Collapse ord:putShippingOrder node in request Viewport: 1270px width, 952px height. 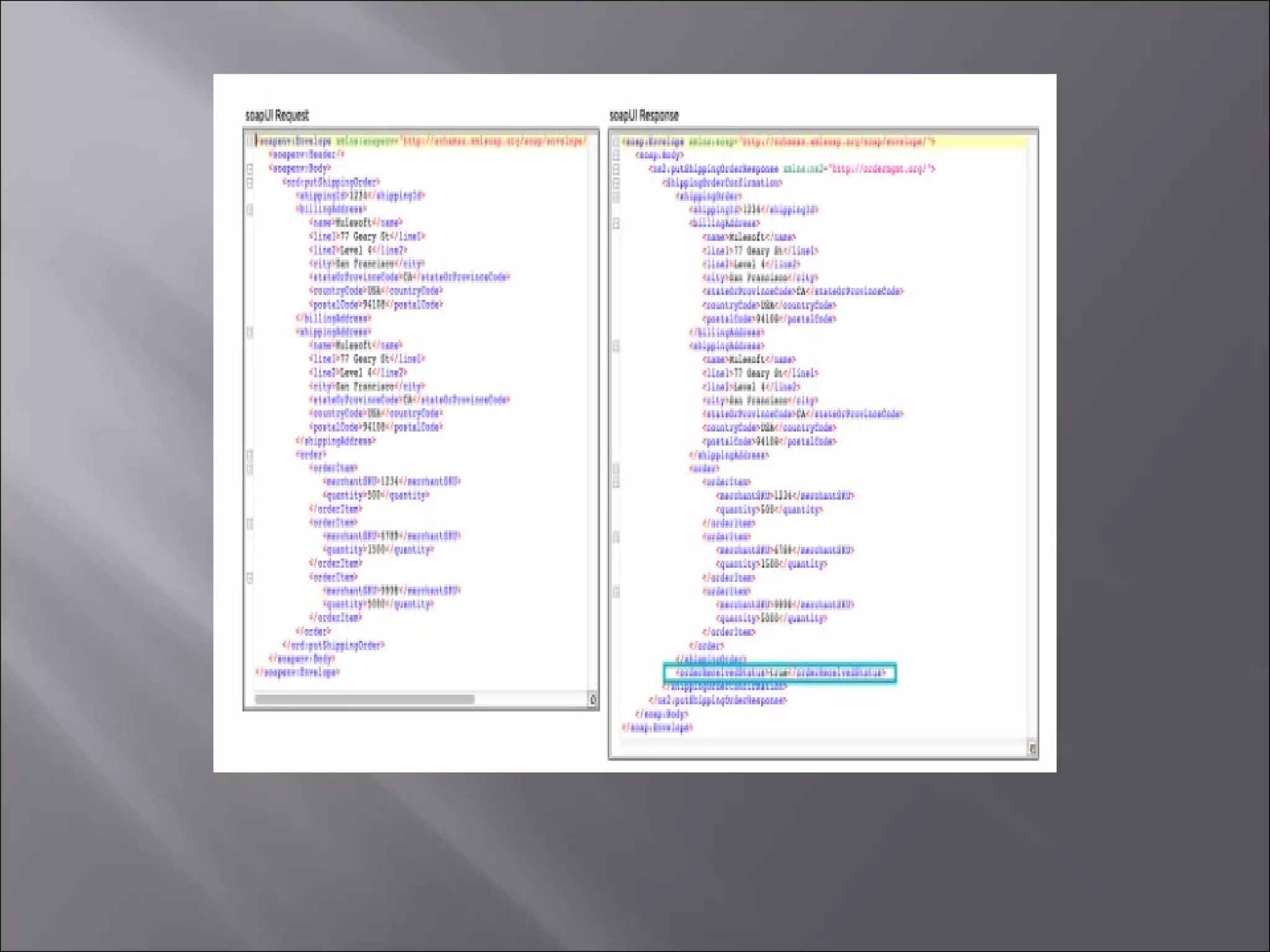pos(250,183)
